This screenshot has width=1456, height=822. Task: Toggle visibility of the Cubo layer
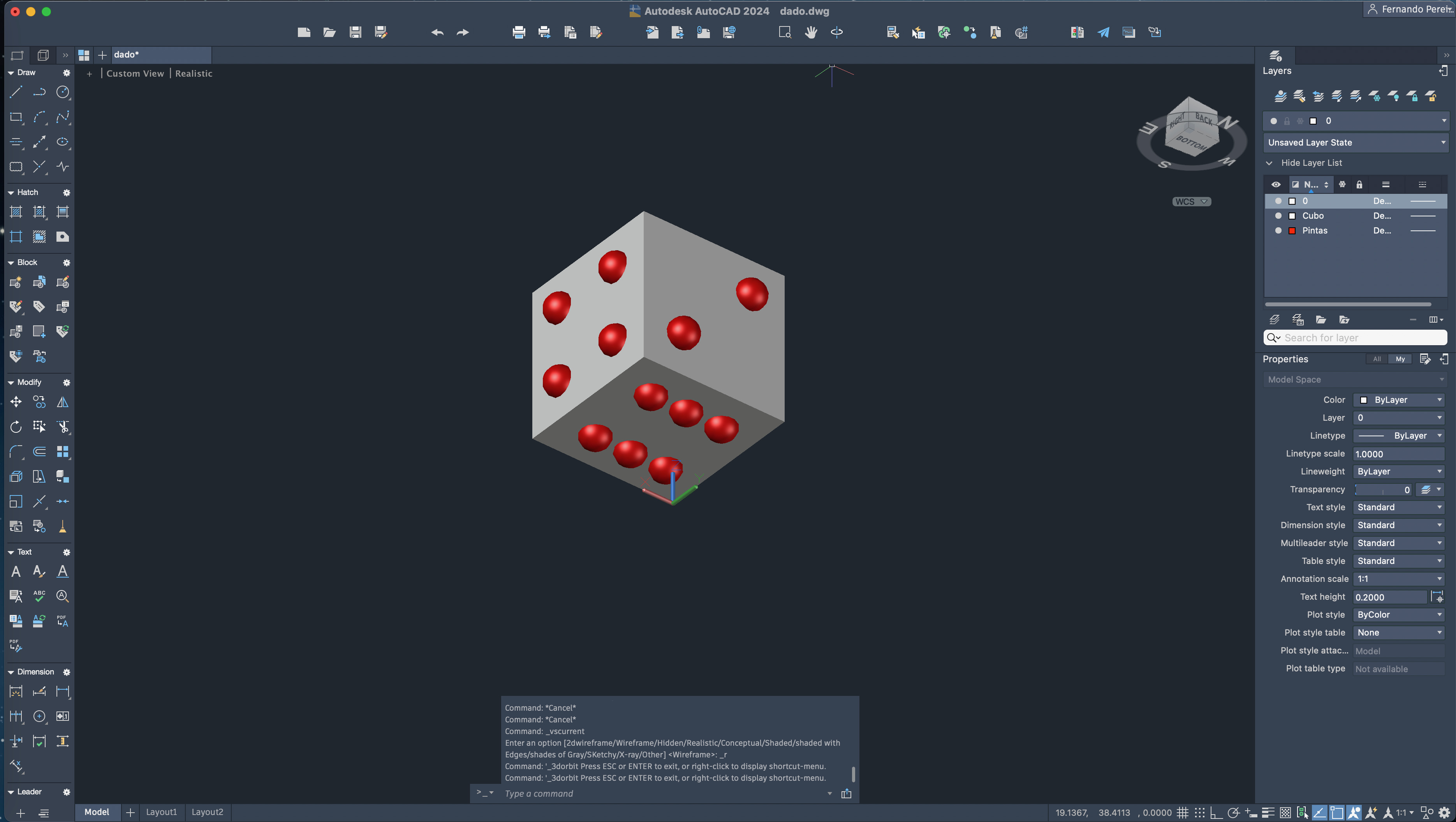(1278, 216)
